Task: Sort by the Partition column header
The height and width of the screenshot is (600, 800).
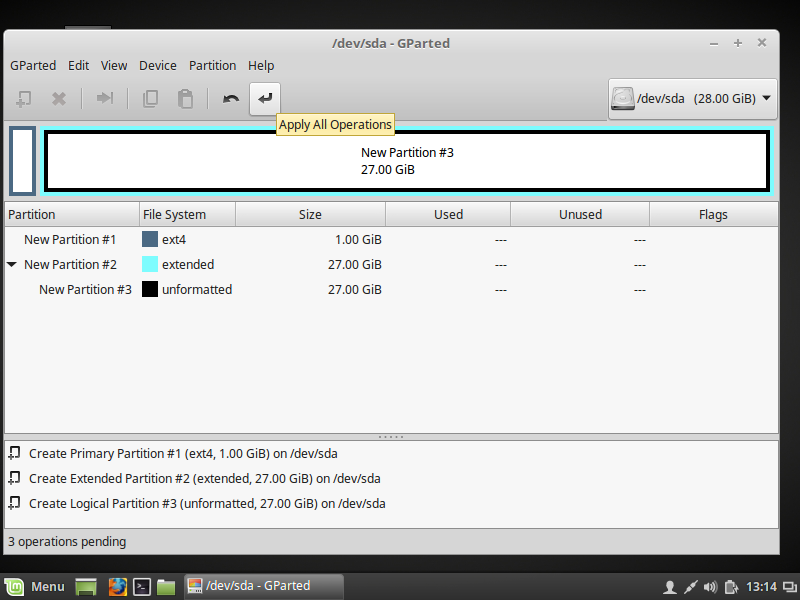Action: tap(72, 214)
